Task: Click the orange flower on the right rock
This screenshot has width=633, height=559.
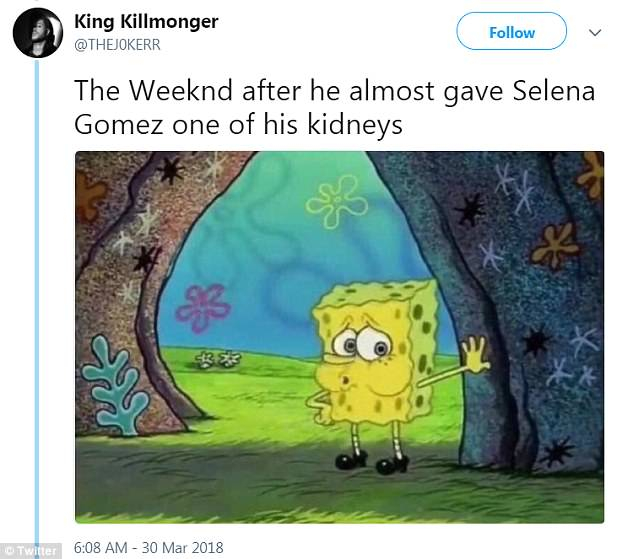Action: point(555,245)
